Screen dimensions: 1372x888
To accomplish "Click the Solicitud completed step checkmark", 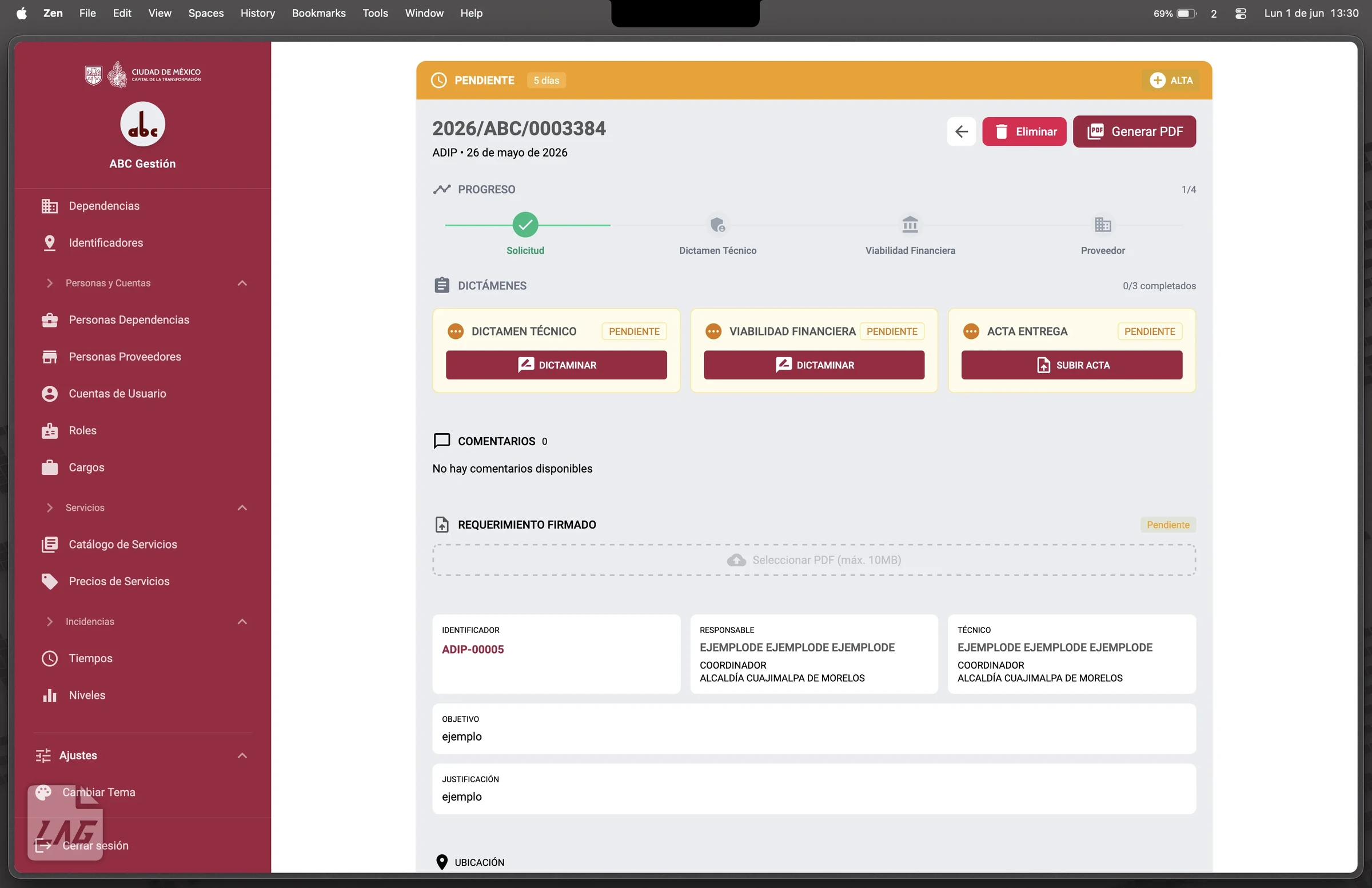I will (x=525, y=225).
